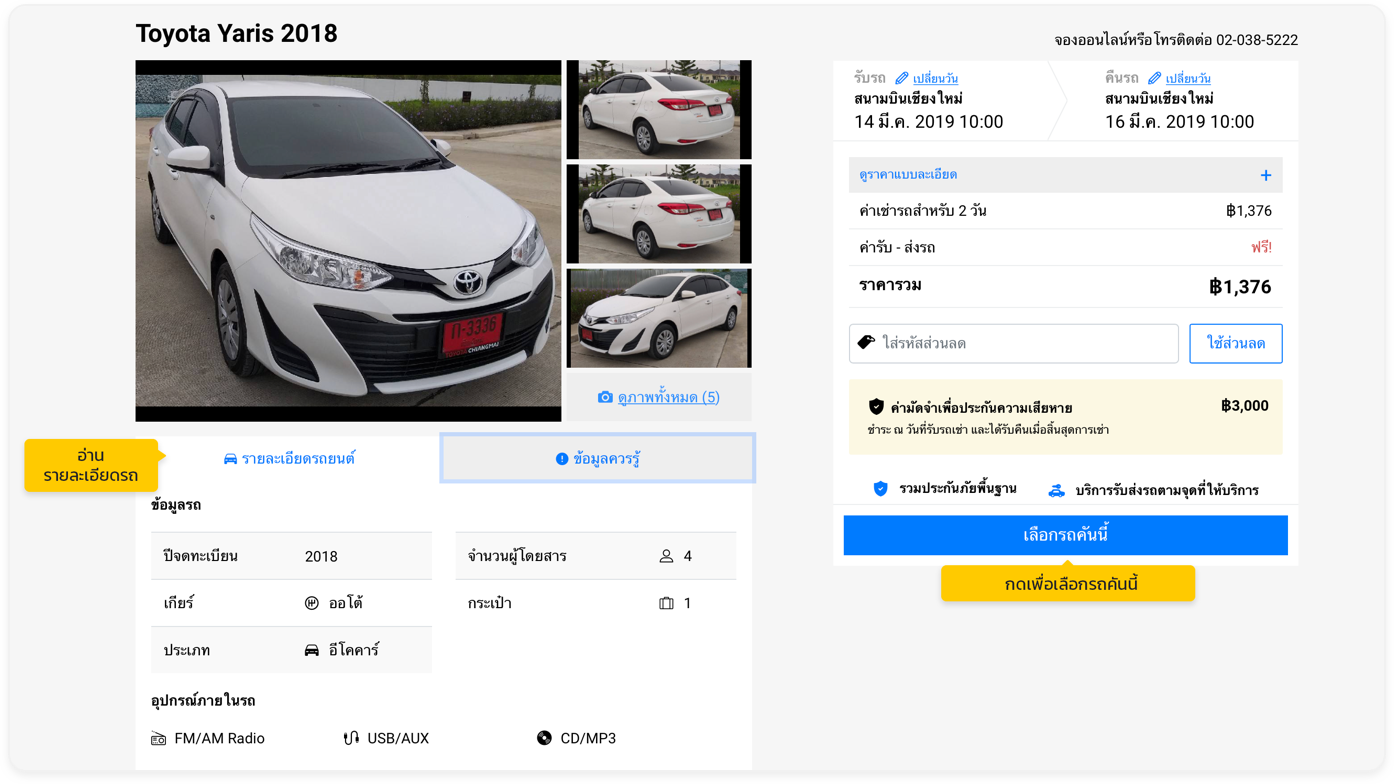The image size is (1394, 784).
Task: Select this car with เลือกรถคันนี้ button
Action: [x=1065, y=535]
